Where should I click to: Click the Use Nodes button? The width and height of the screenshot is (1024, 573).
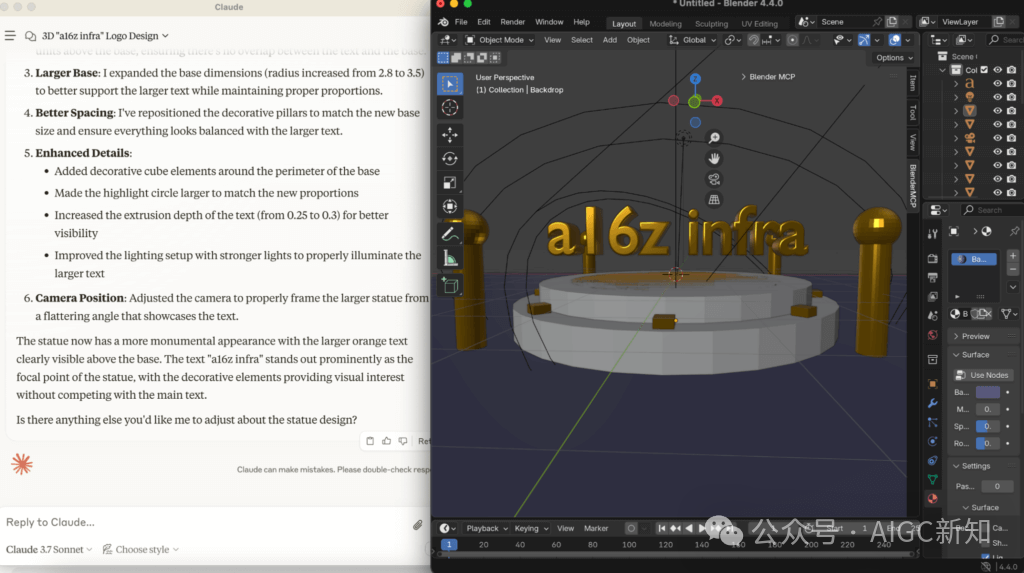tap(982, 375)
